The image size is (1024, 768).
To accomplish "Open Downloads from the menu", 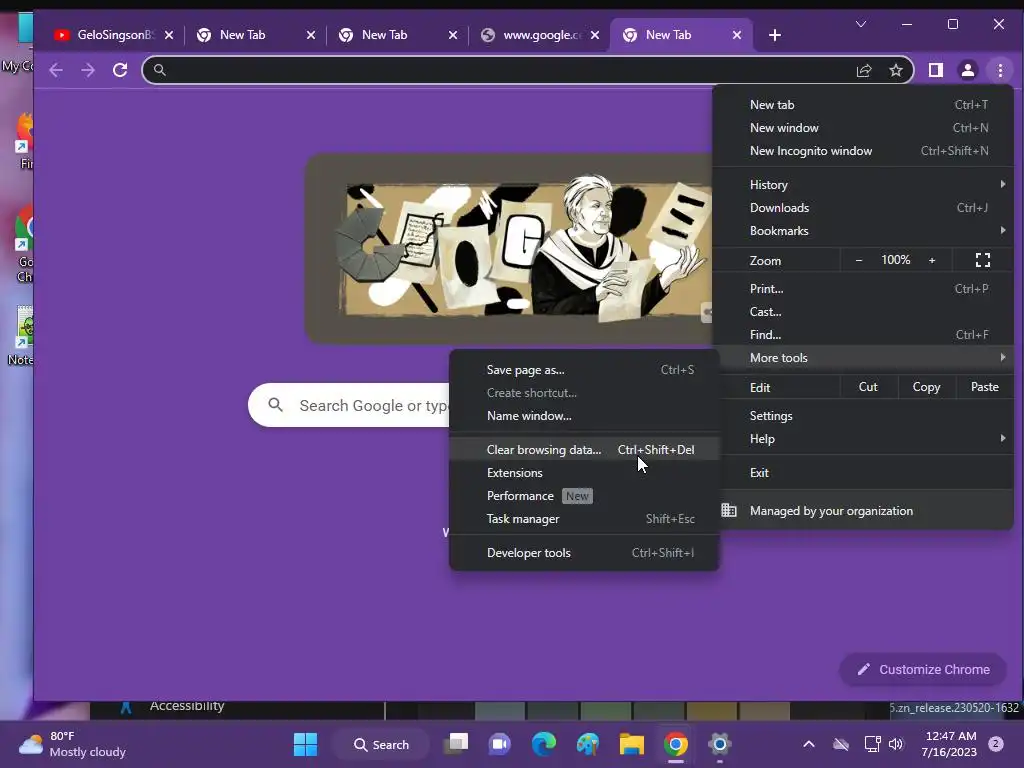I will coord(863,207).
